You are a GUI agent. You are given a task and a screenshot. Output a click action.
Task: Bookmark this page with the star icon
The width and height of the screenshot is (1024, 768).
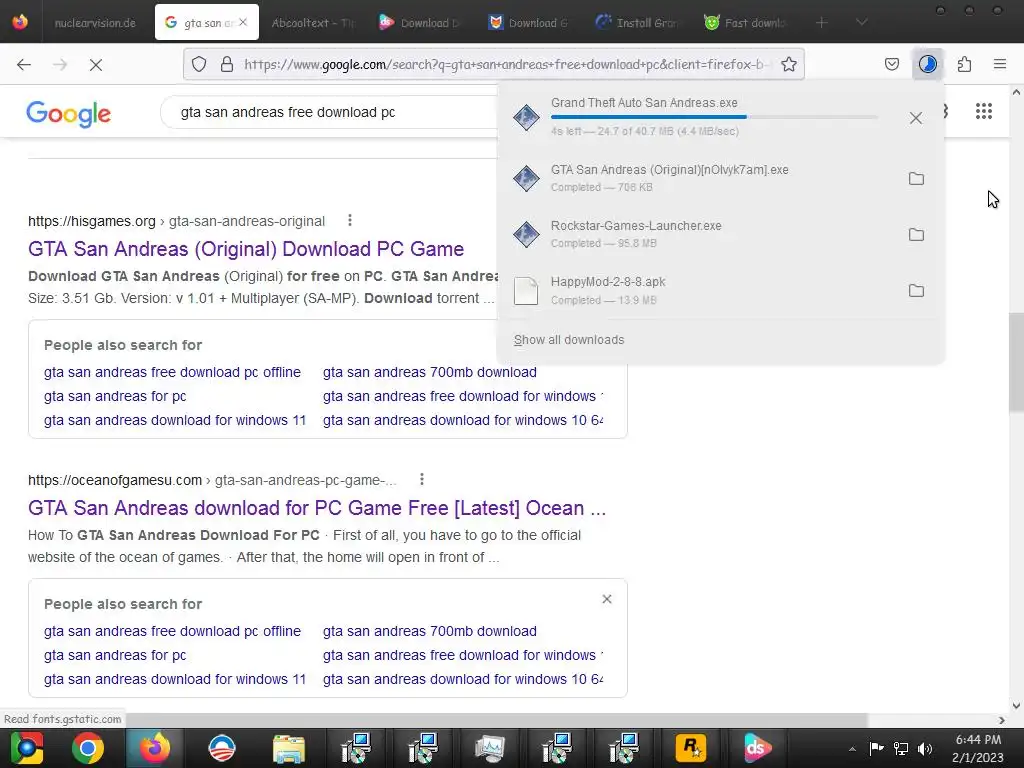coord(789,64)
